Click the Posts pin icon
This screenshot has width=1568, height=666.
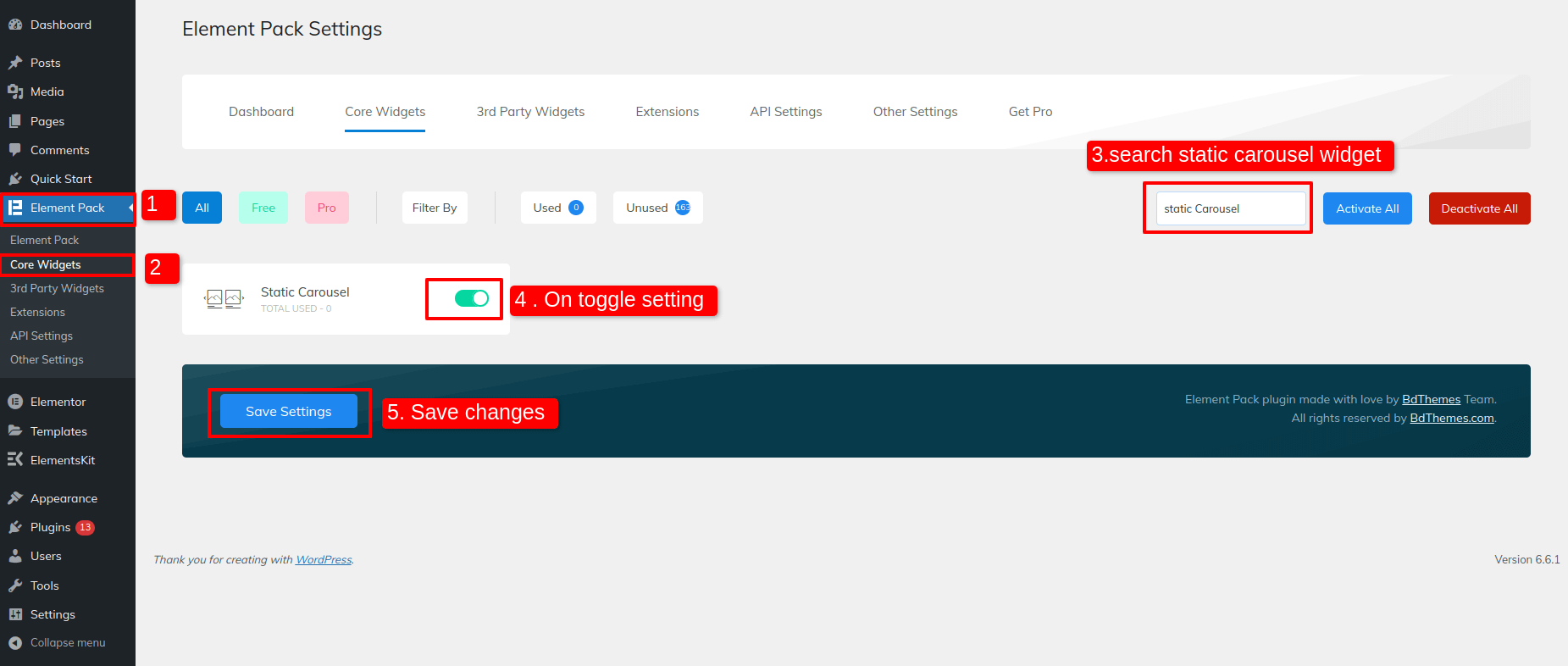click(15, 63)
